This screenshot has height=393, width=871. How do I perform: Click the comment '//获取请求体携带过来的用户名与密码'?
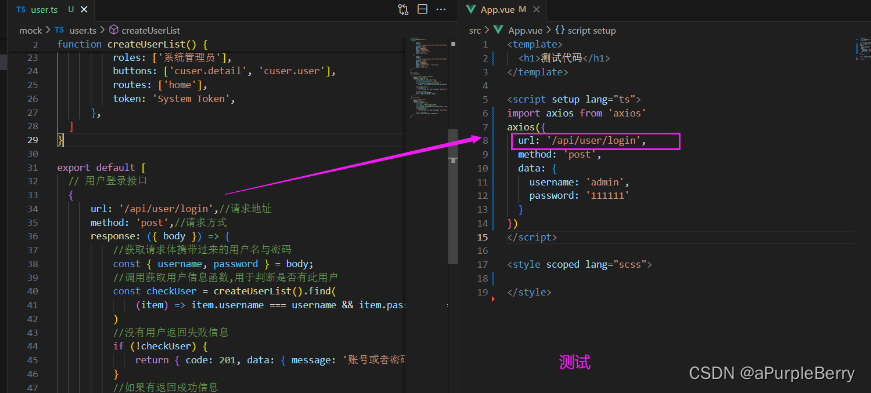[202, 250]
